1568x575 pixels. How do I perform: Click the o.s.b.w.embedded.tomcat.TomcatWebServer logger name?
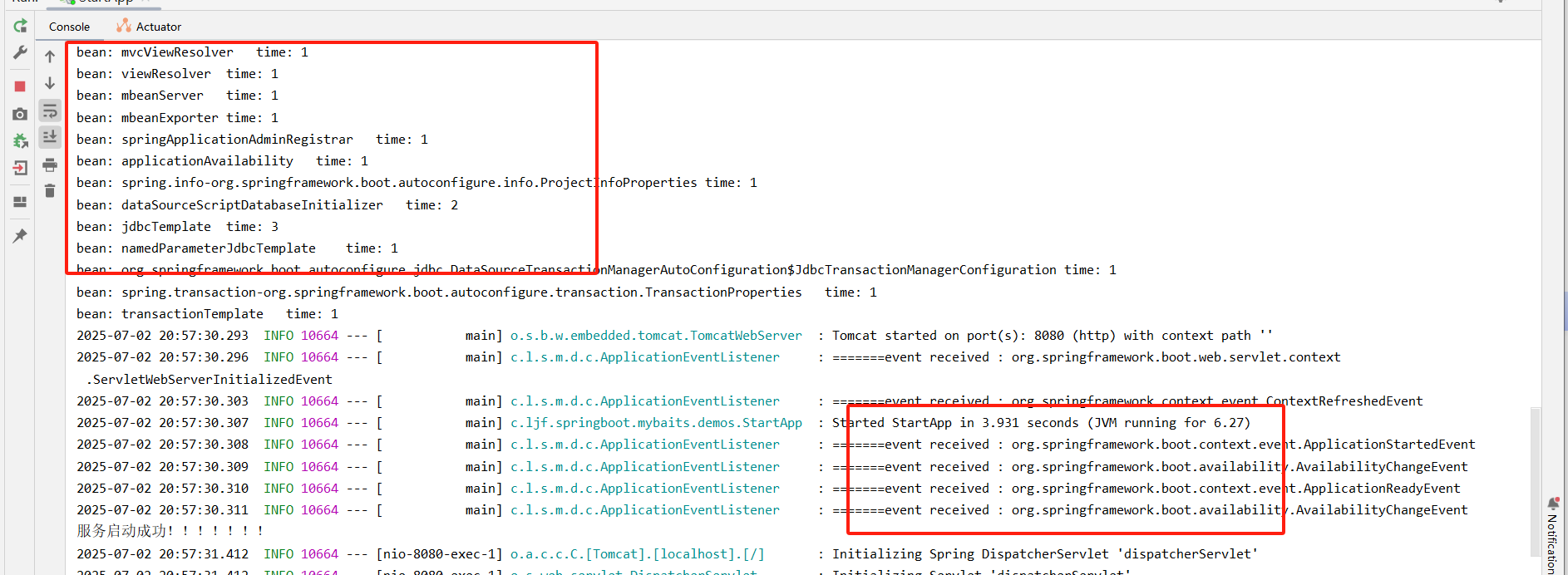[656, 336]
